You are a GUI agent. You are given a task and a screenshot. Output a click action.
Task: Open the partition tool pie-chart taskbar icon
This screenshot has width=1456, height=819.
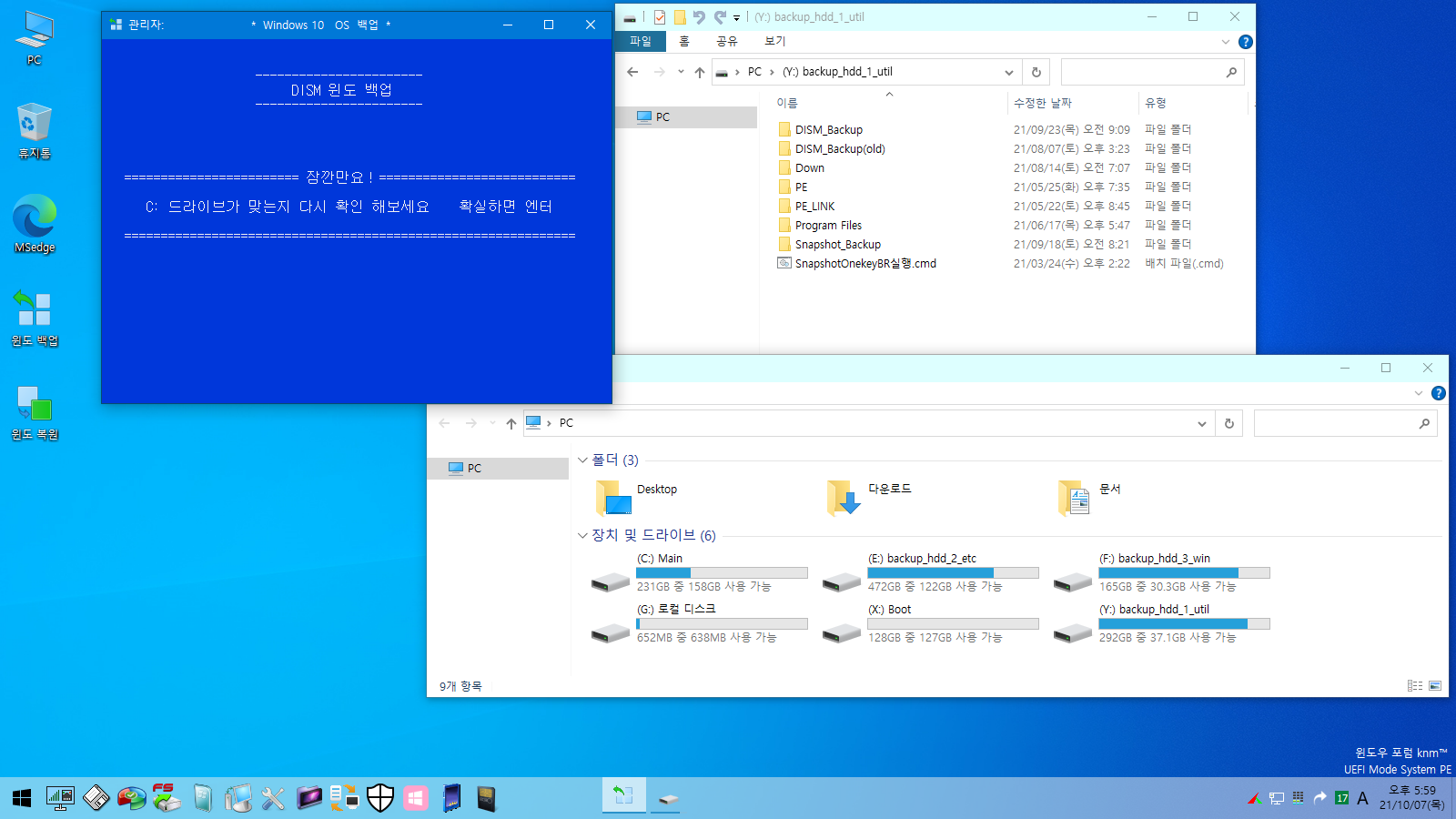pos(132,798)
